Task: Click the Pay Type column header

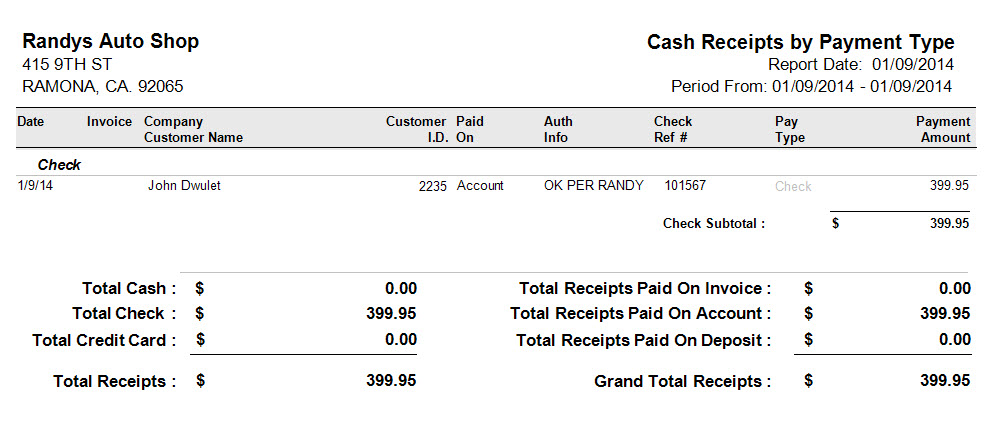Action: click(x=790, y=129)
